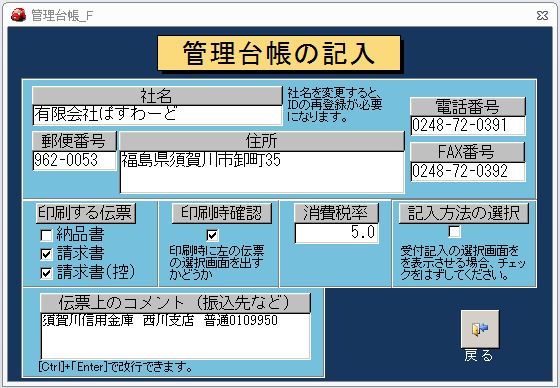Screen dimensions: 560x388
Task: Click the 消費税率 field showing 5.0
Action: [336, 233]
